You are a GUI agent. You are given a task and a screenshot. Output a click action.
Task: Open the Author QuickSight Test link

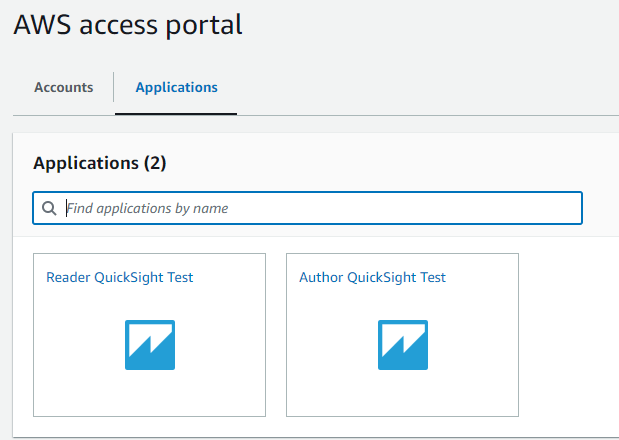click(372, 277)
